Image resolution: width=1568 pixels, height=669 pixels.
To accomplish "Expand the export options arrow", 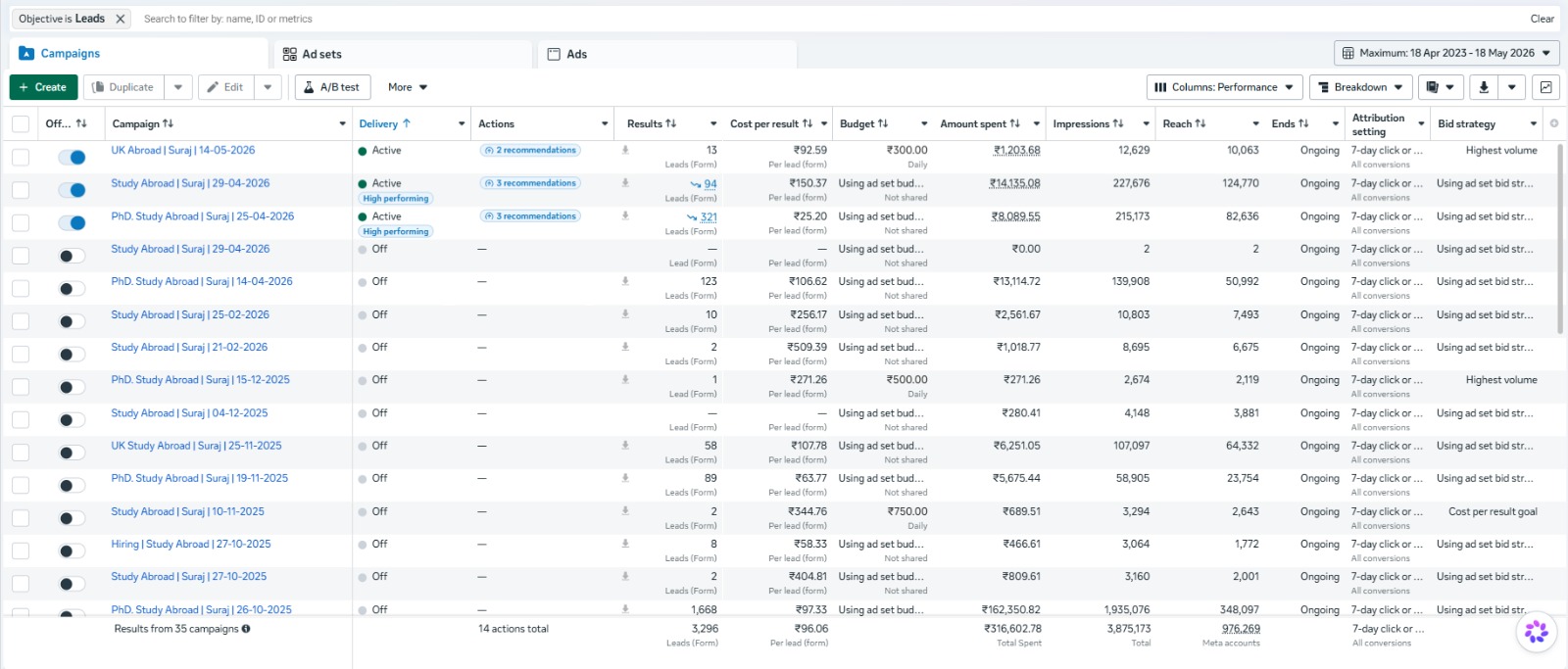I will [1512, 87].
